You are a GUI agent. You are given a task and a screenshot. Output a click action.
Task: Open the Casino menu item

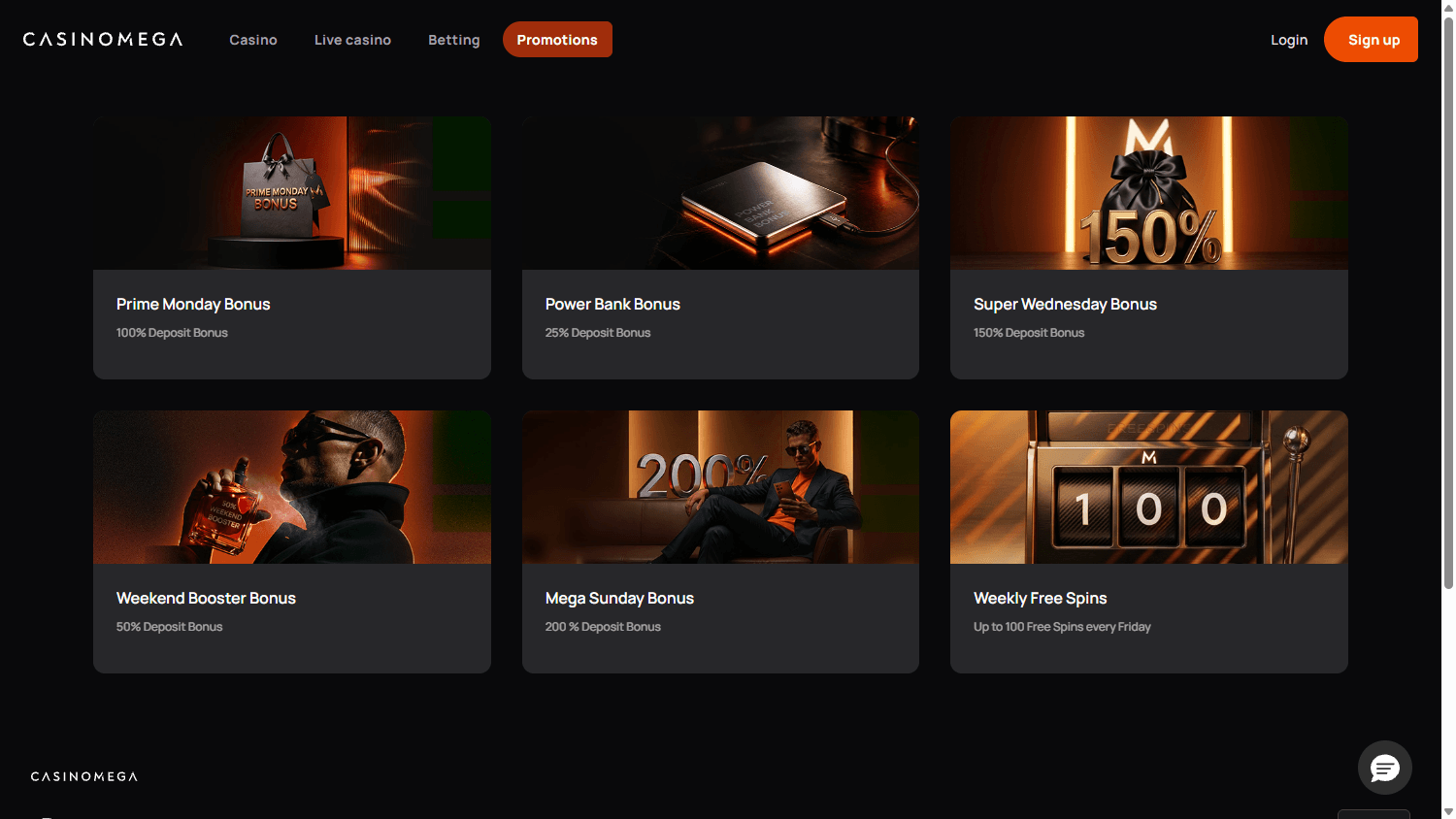[253, 40]
